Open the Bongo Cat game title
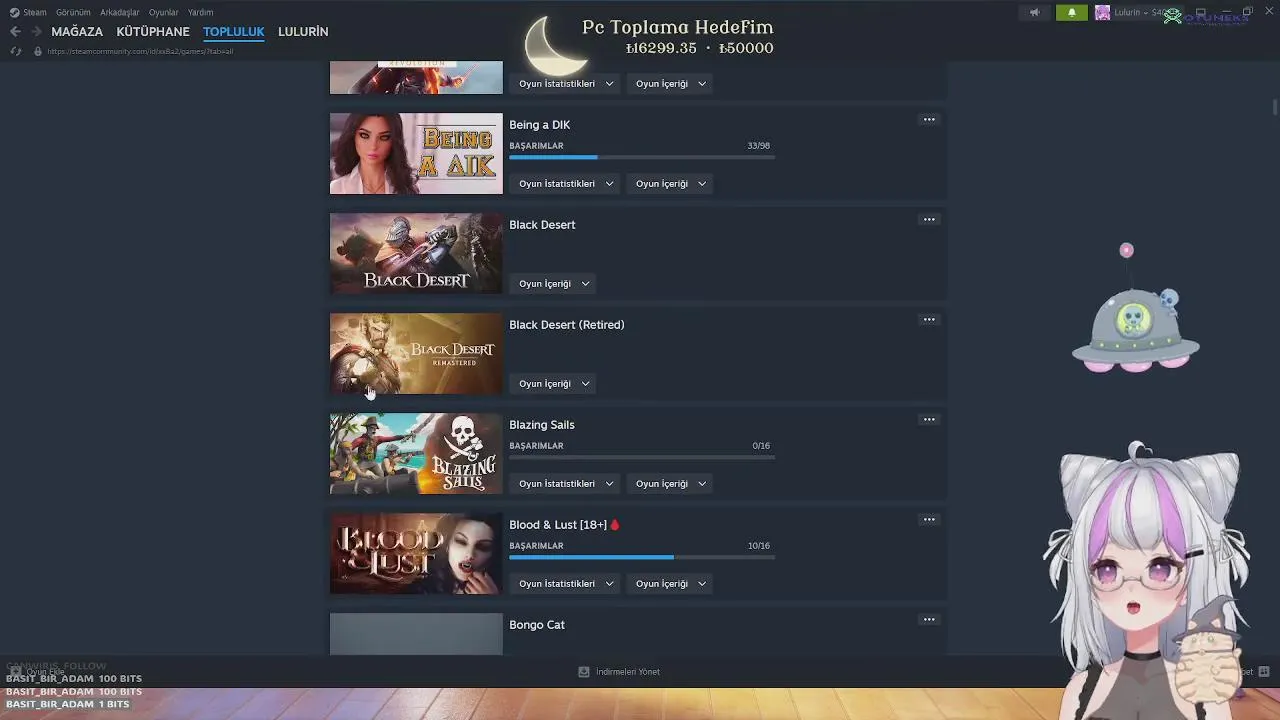 click(x=537, y=625)
